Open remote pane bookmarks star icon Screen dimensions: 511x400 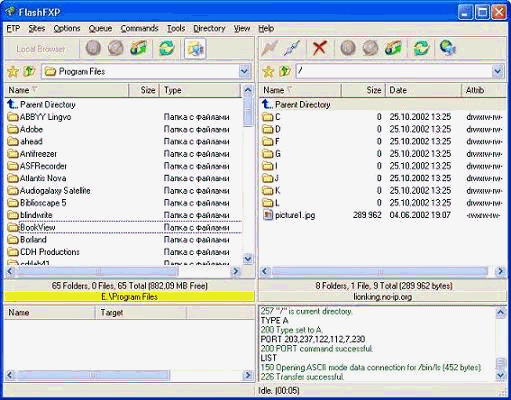268,71
